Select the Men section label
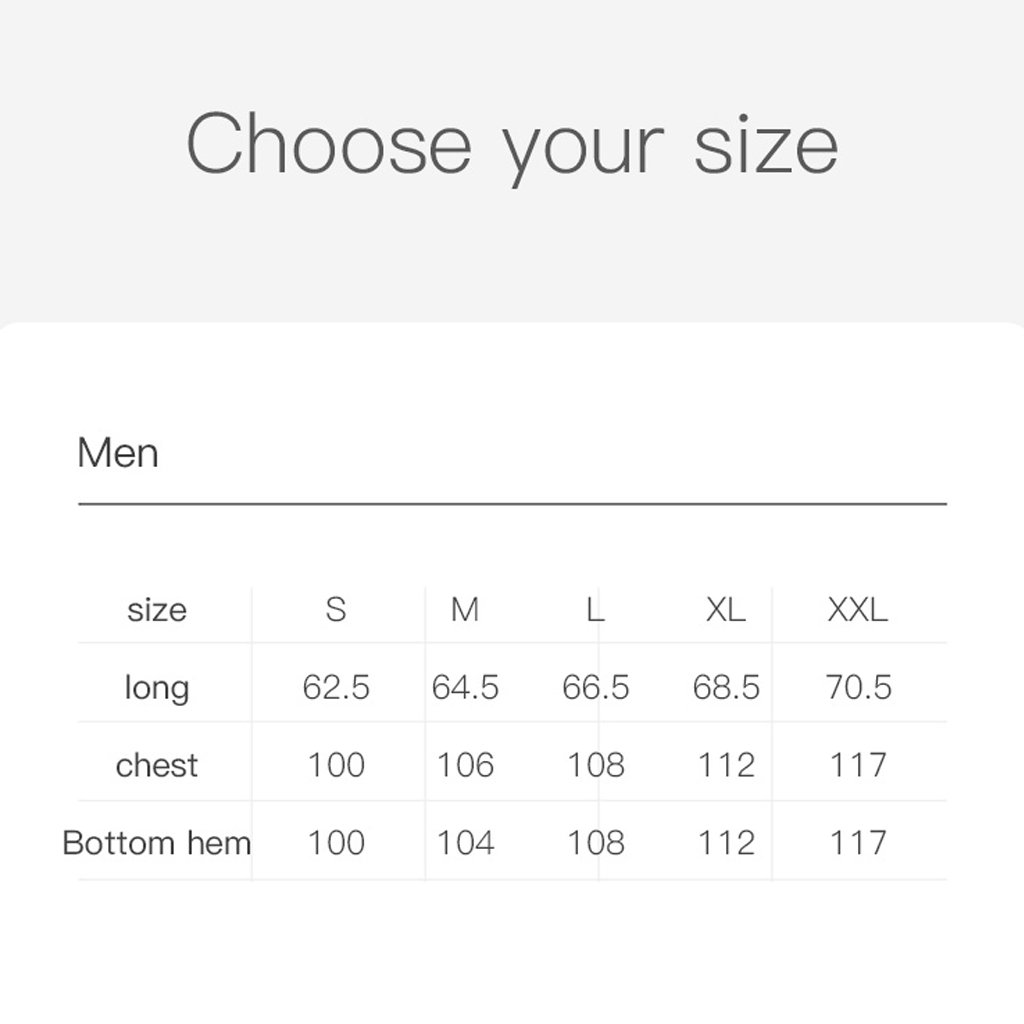 coord(118,453)
